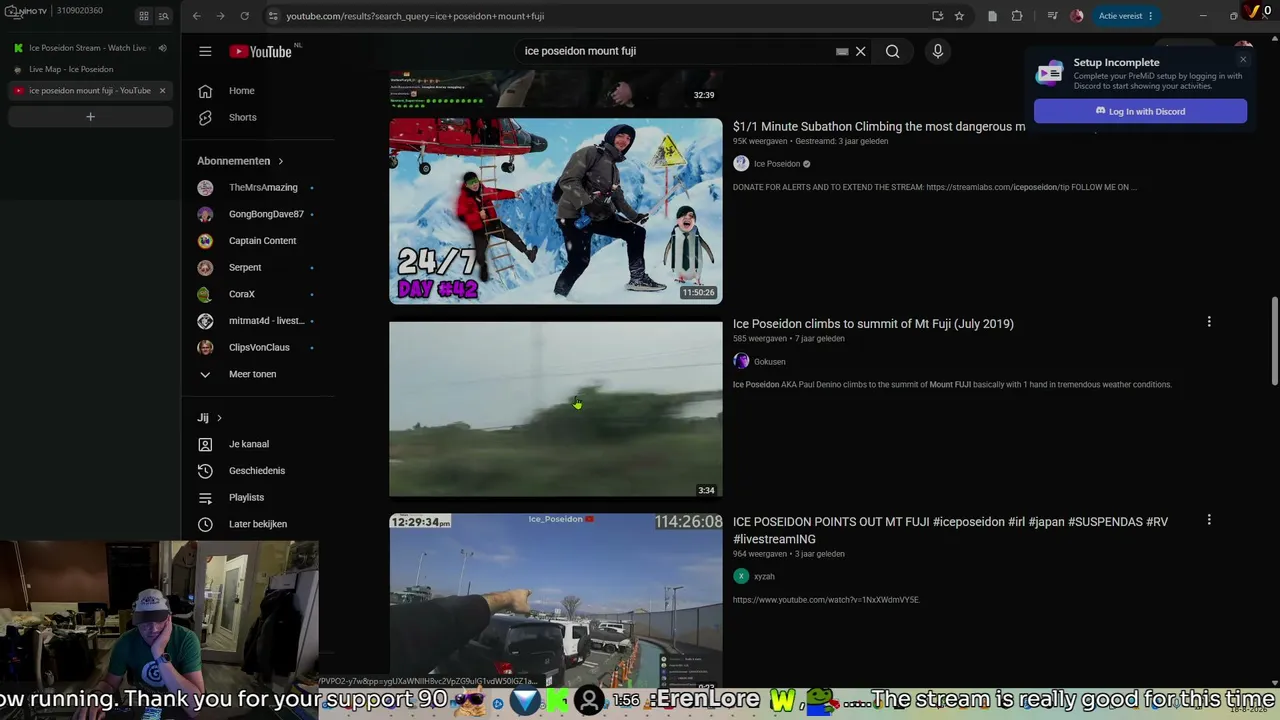Play the pointing-at-Fuji video thumbnail
Viewport: 1280px width, 720px height.
tap(555, 600)
